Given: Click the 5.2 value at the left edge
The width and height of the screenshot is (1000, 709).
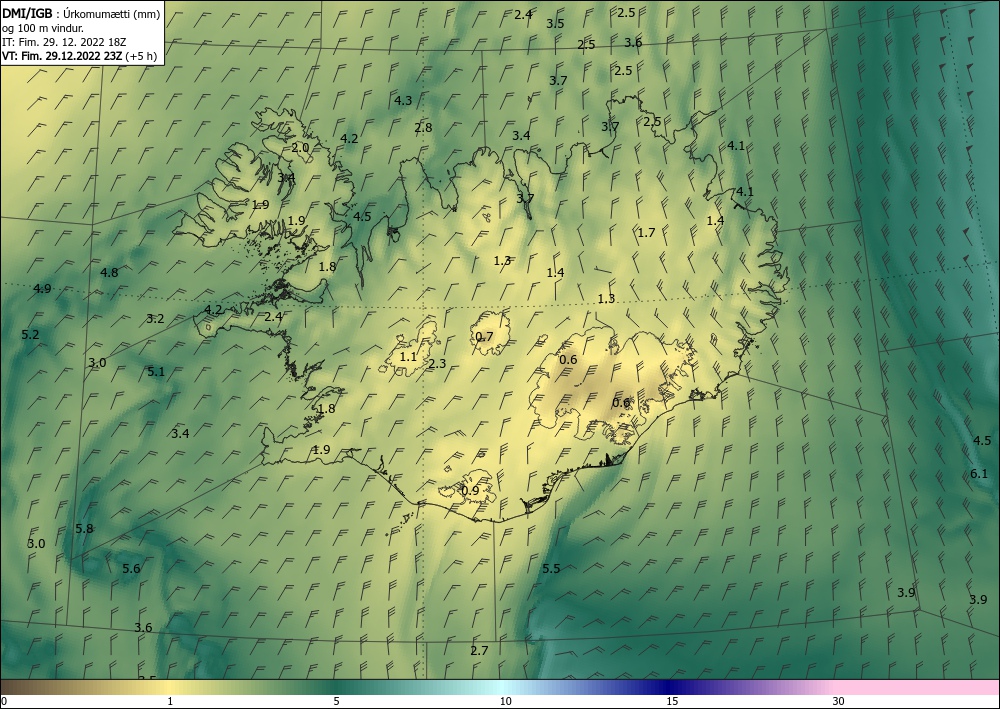Looking at the screenshot, I should tap(30, 335).
